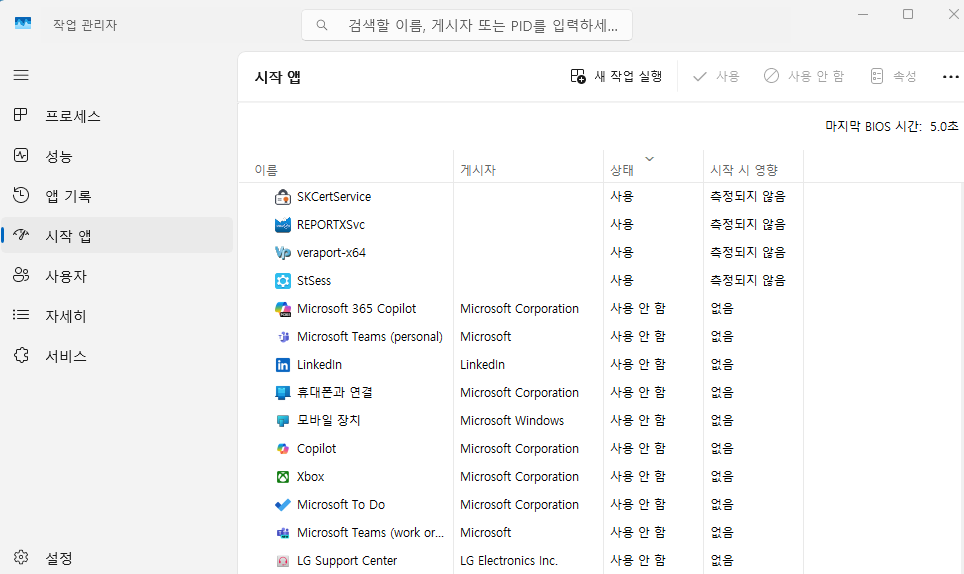Screen dimensions: 964x574
Task: Click the veraport-x64 app icon
Action: [x=283, y=253]
